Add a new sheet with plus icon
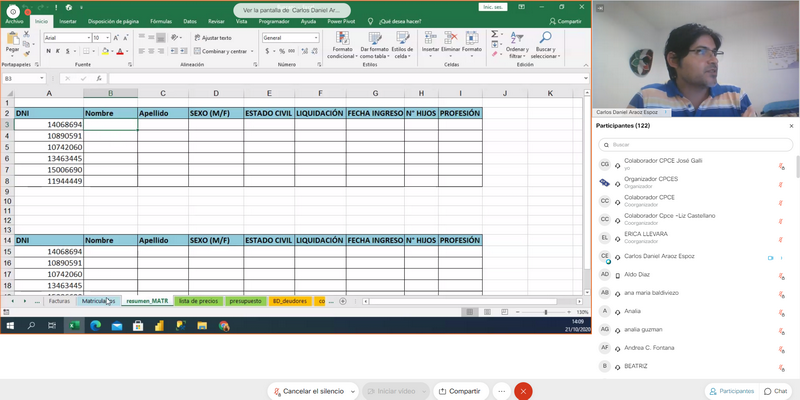 [343, 301]
